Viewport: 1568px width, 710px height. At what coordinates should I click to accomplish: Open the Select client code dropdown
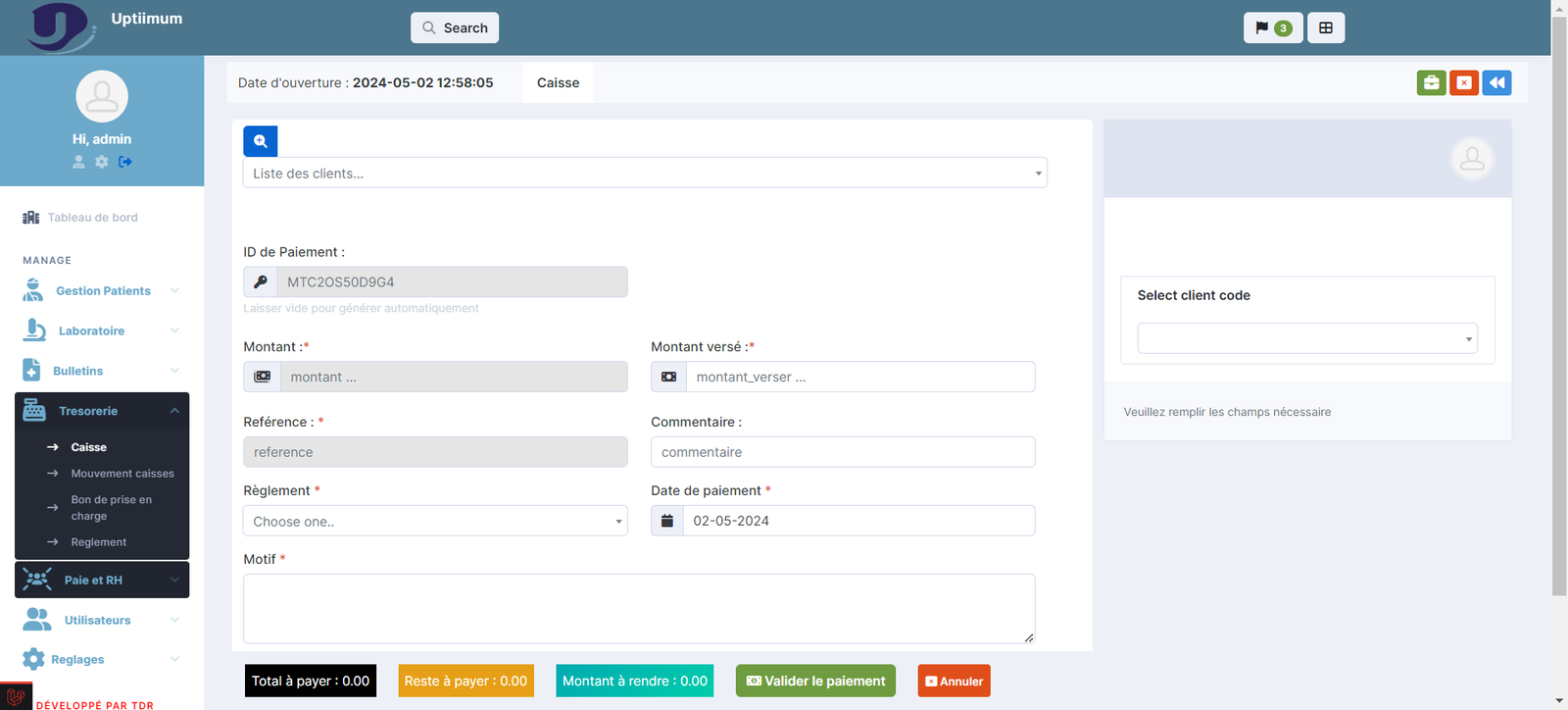1307,338
